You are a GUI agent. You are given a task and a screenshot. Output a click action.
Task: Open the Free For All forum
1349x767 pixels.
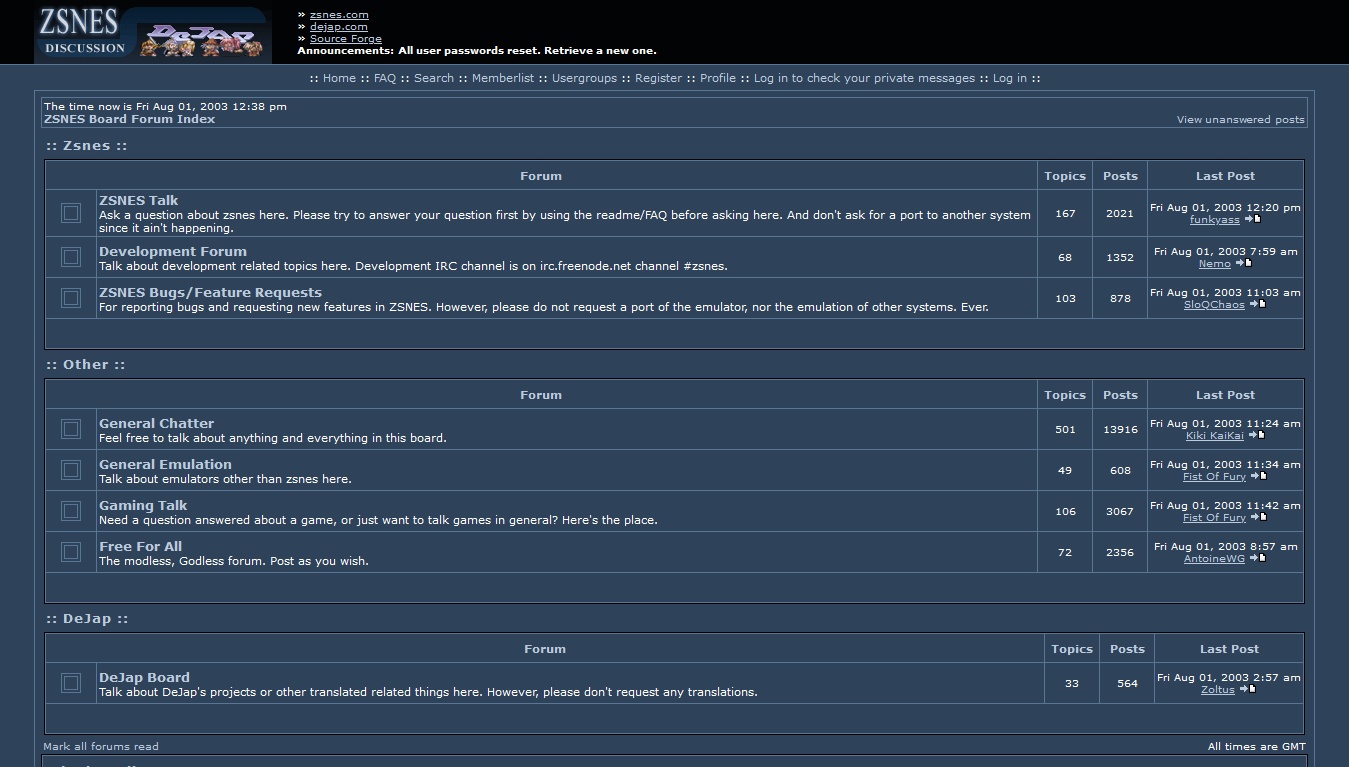[140, 547]
